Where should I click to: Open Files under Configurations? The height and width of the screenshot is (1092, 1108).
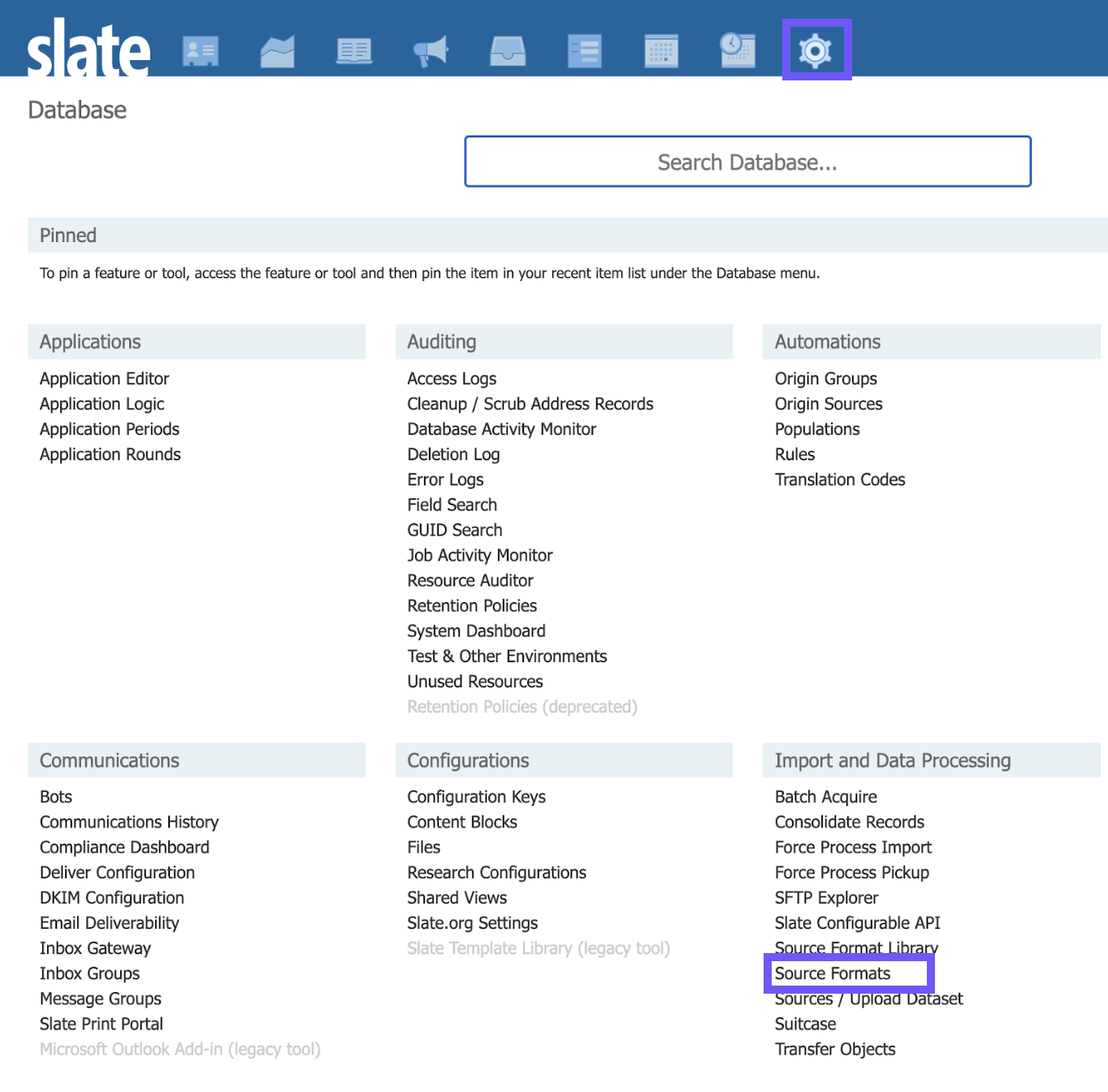click(424, 847)
